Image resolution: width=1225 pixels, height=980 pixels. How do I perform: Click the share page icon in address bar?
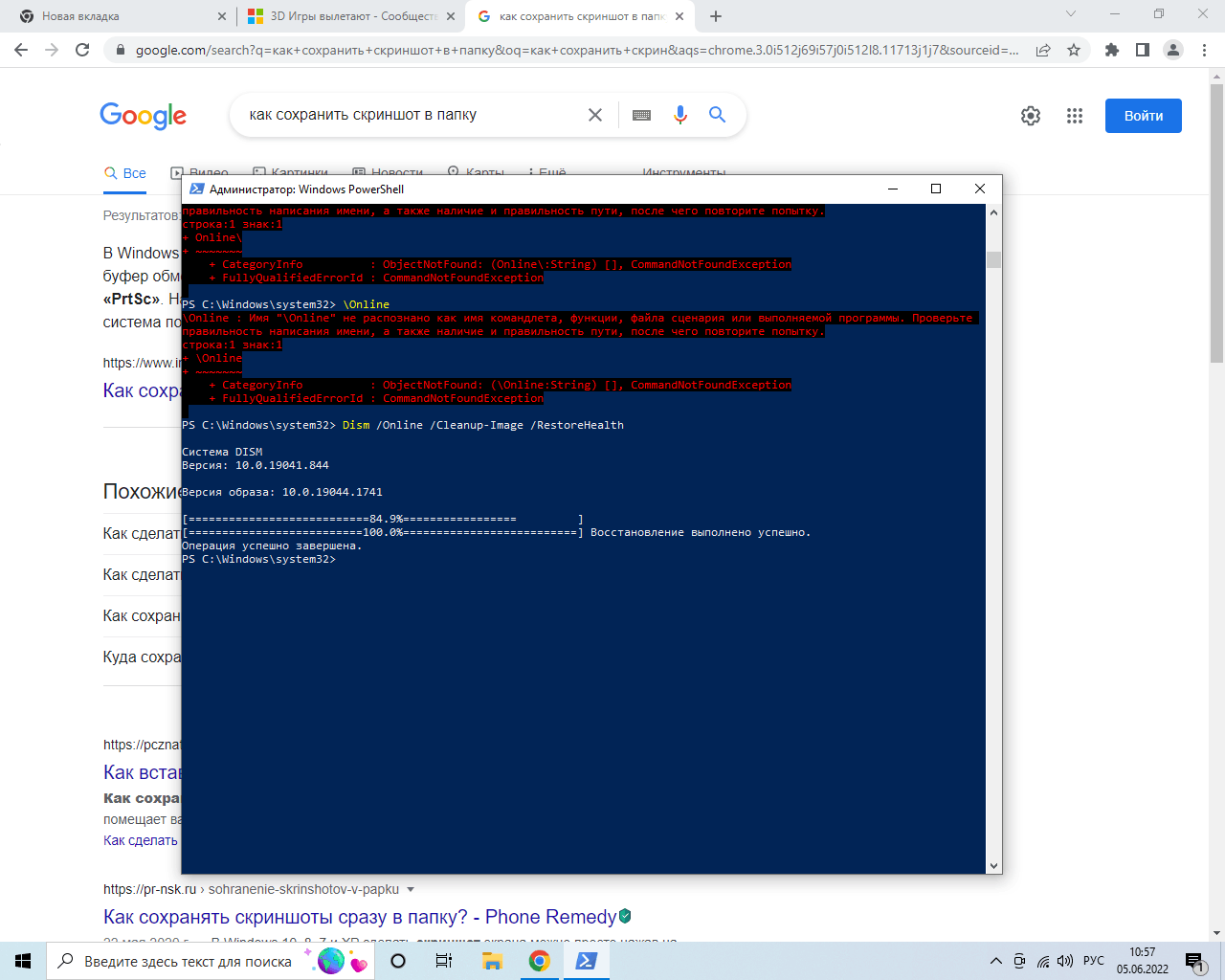point(1043,50)
